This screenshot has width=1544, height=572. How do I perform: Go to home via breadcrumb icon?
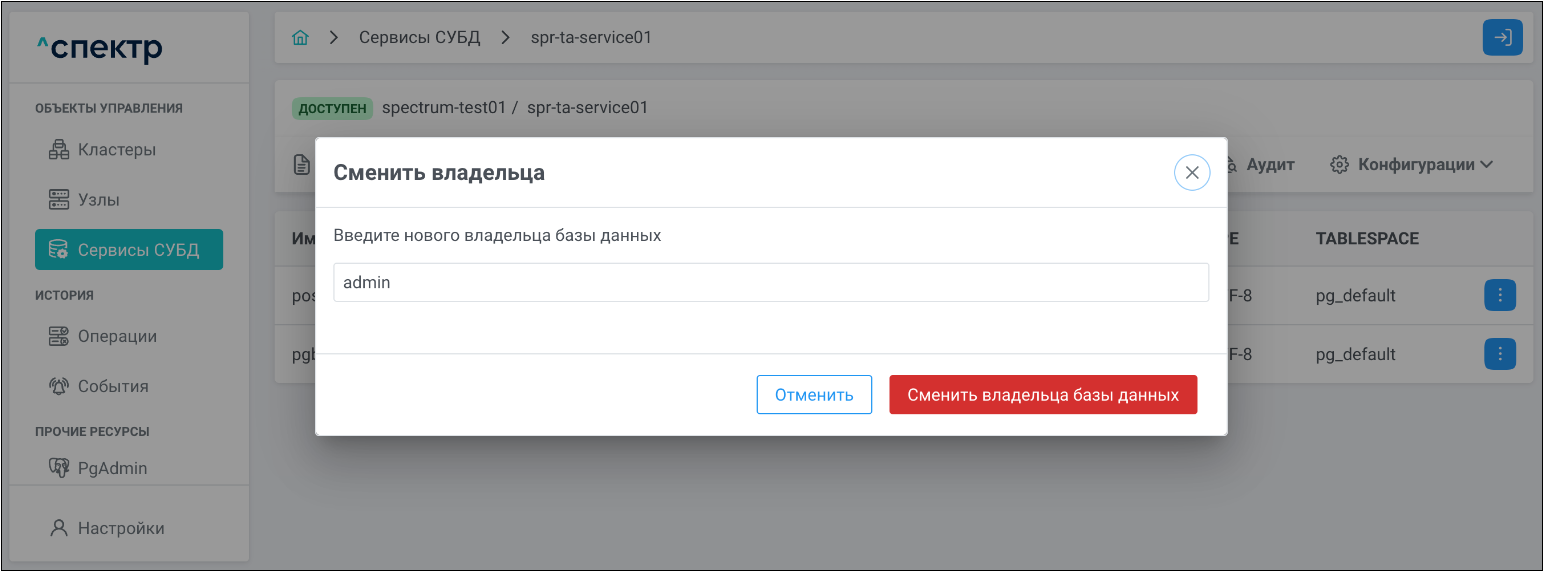(300, 38)
